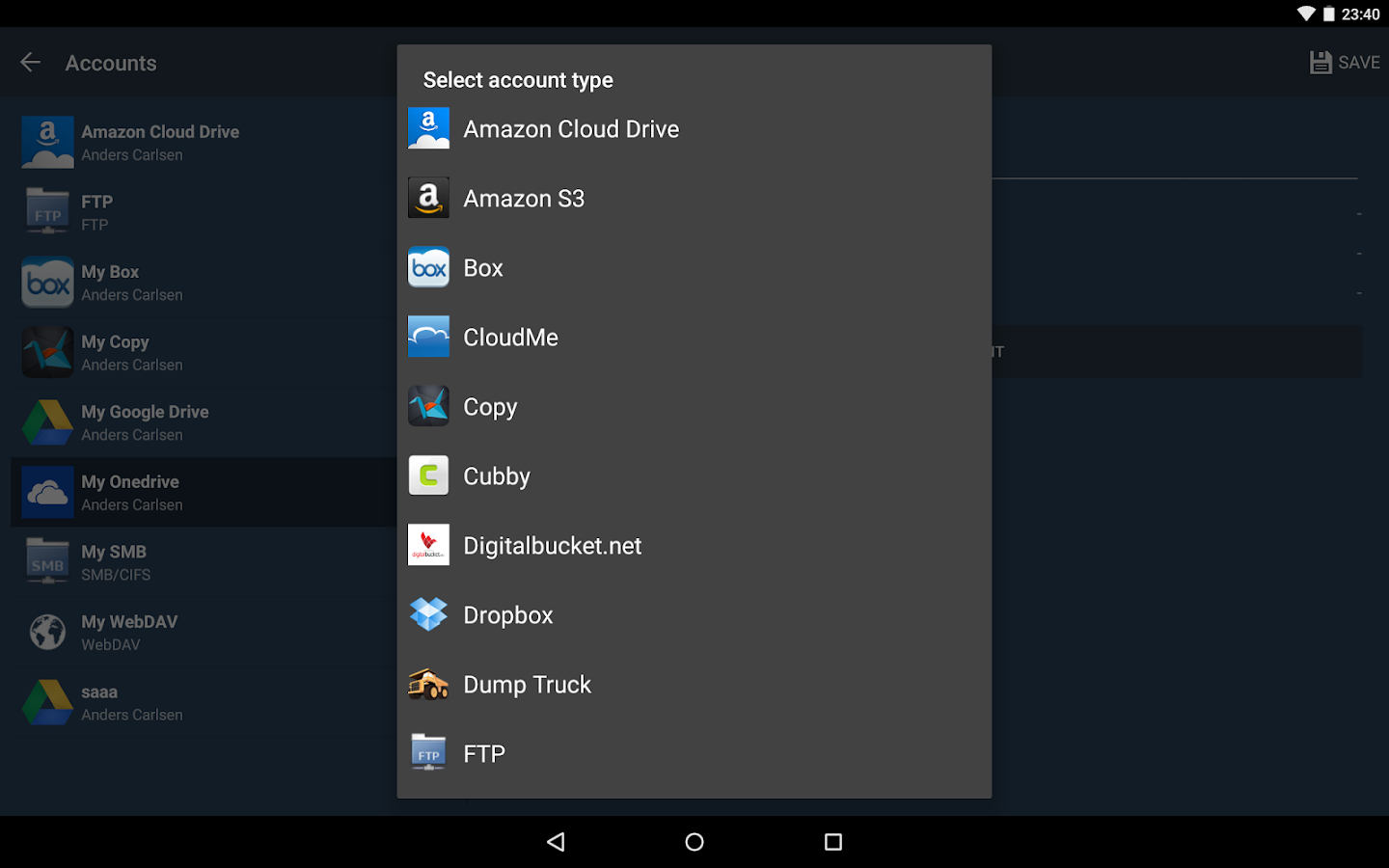This screenshot has height=868, width=1389.
Task: Choose Dropbox as the new account type
Action: tap(507, 614)
